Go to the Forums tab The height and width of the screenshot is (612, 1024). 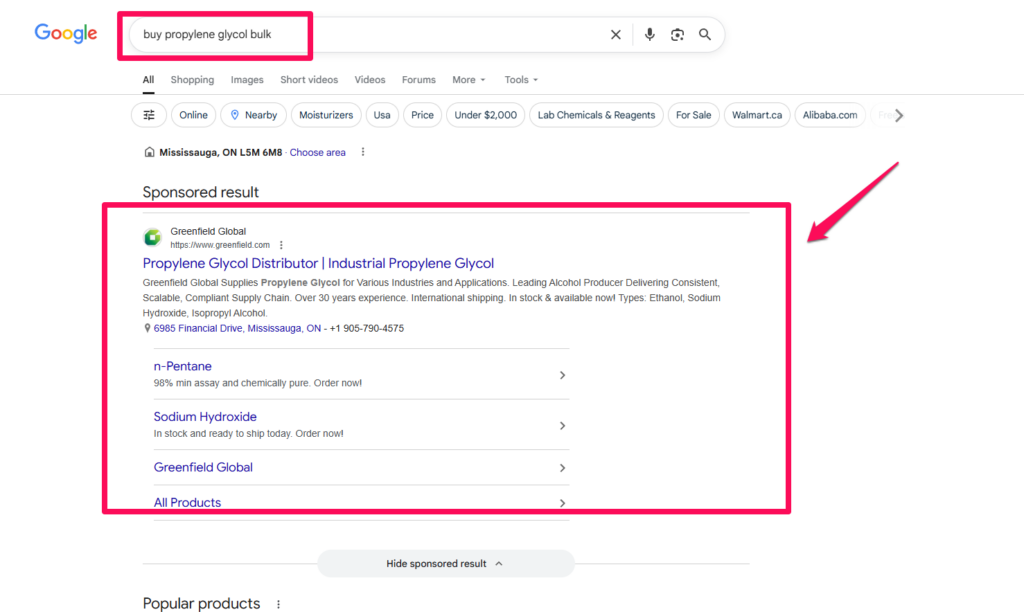[419, 80]
